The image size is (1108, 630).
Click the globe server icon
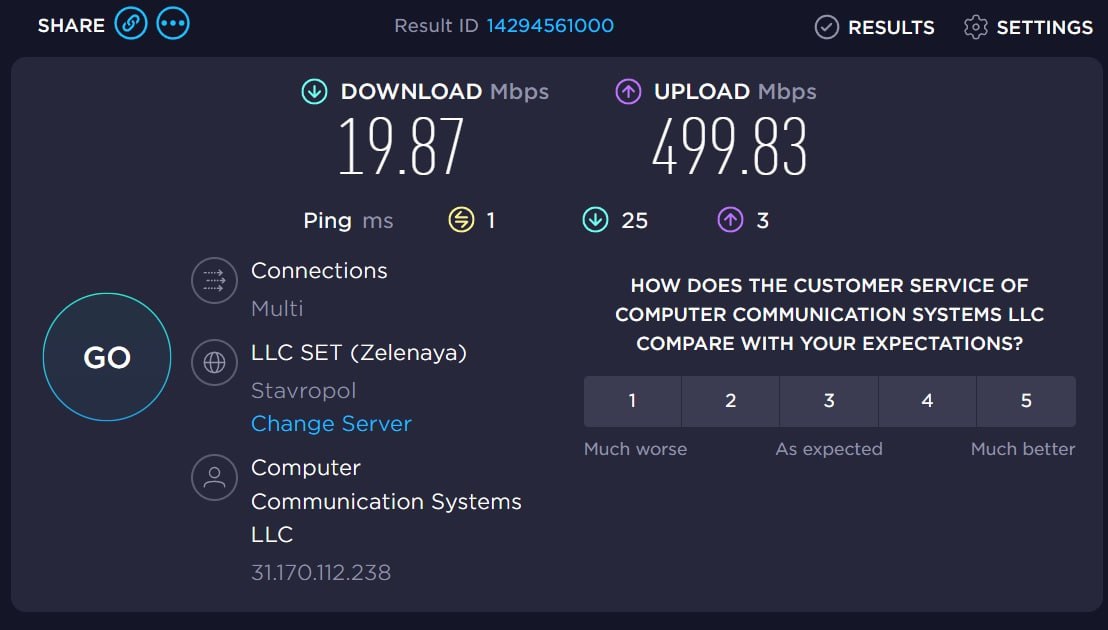(x=214, y=362)
